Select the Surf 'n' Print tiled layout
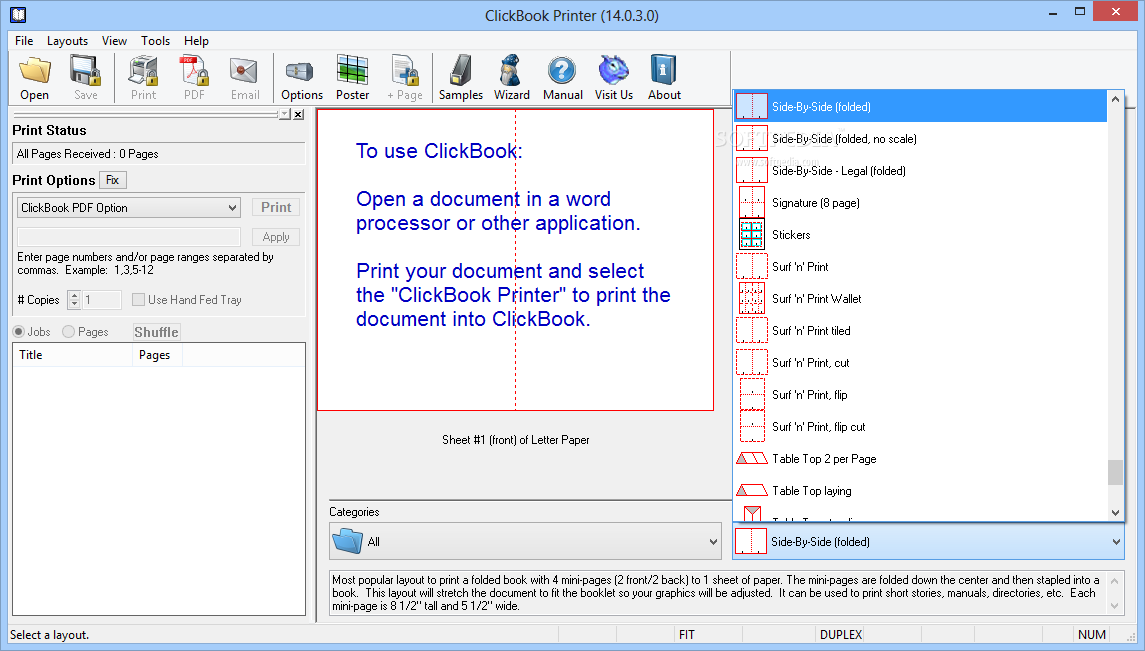 click(920, 331)
